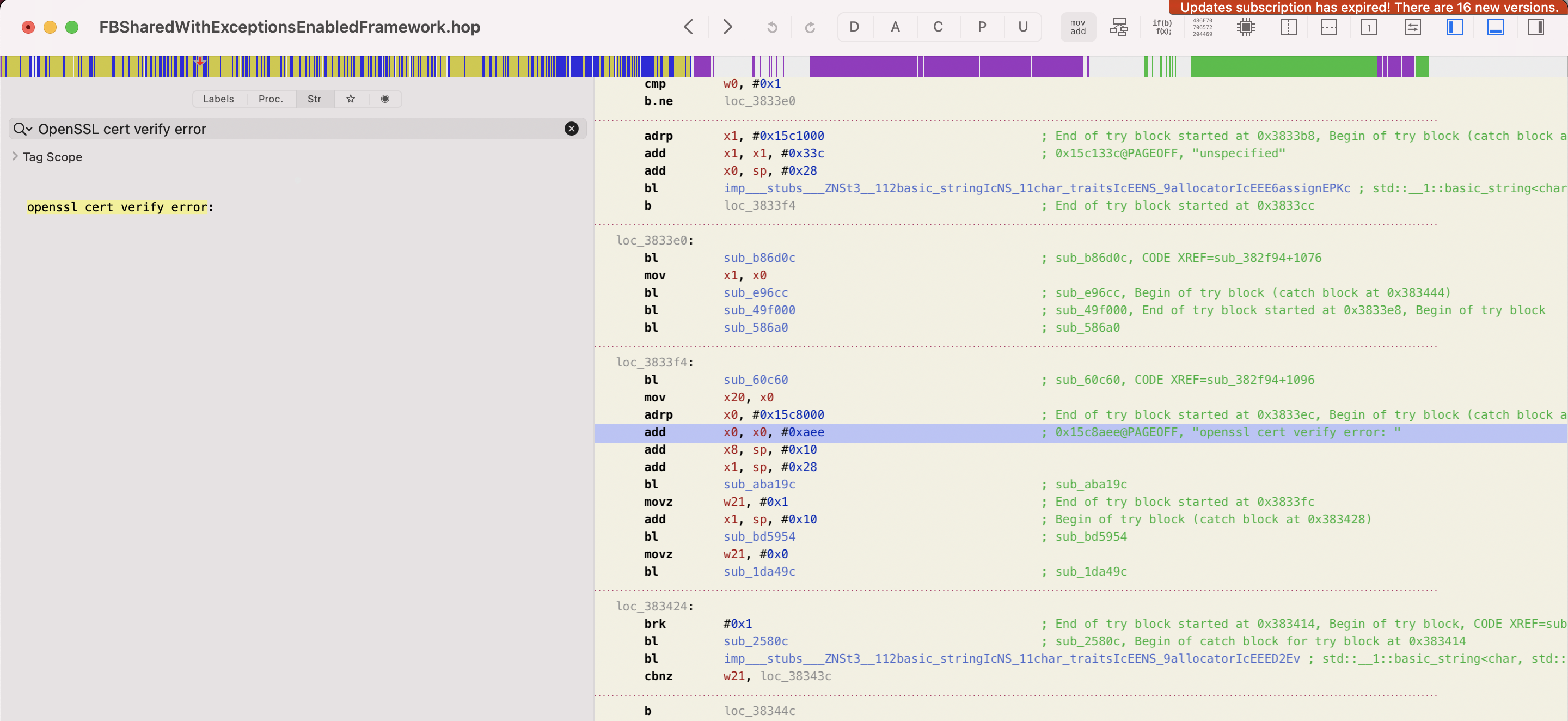Toggle the right inspector panel

coord(1535,27)
